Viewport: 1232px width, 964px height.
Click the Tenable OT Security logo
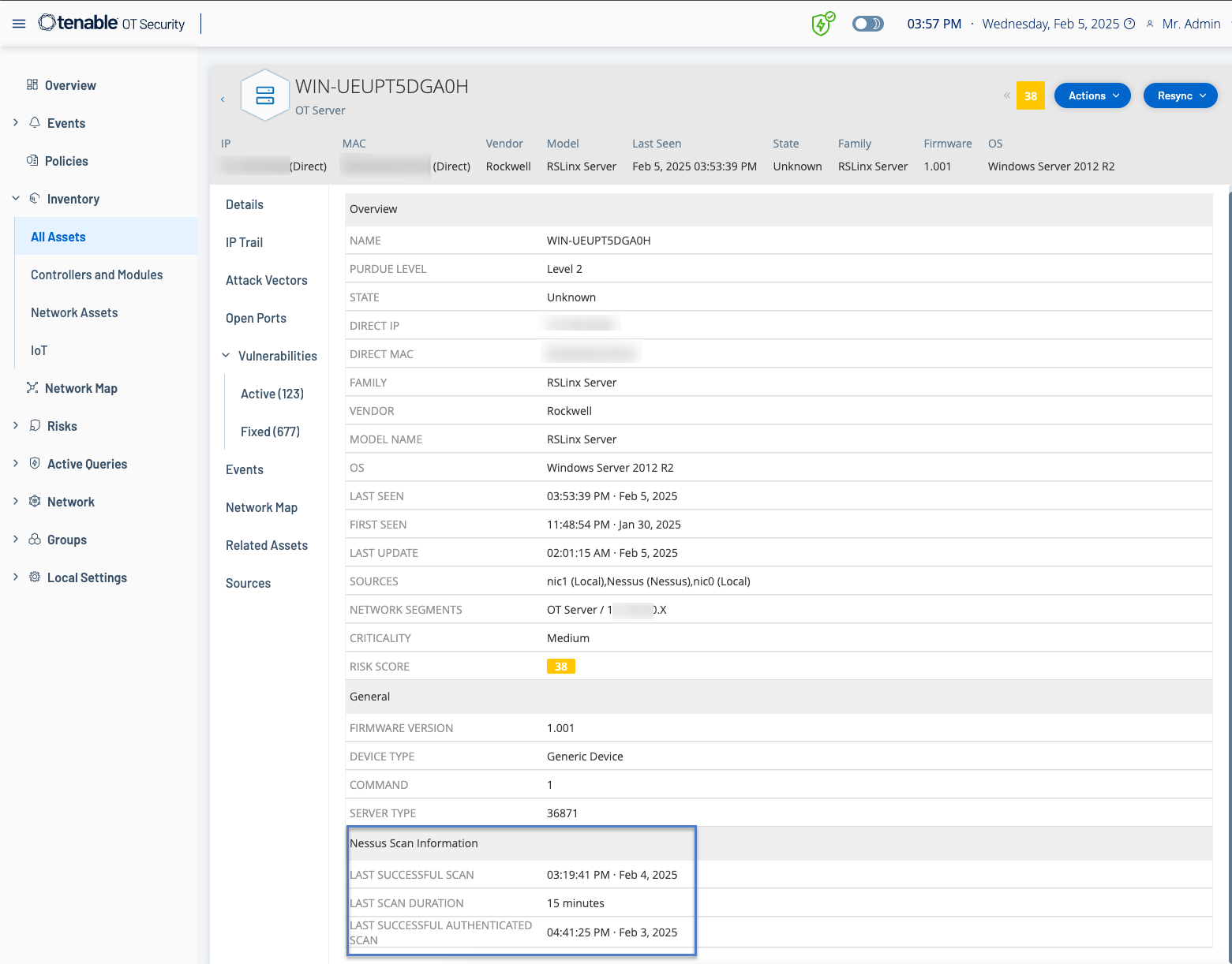tap(111, 24)
